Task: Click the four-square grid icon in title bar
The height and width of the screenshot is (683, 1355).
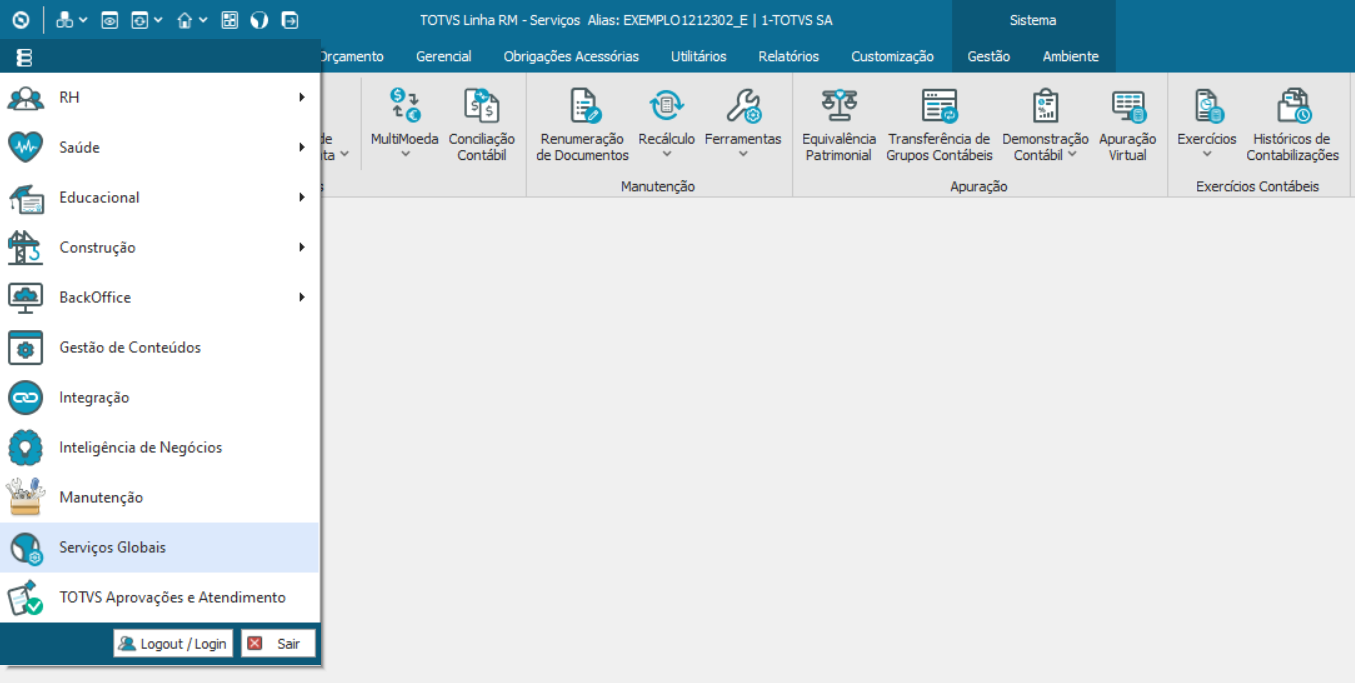Action: (x=230, y=20)
